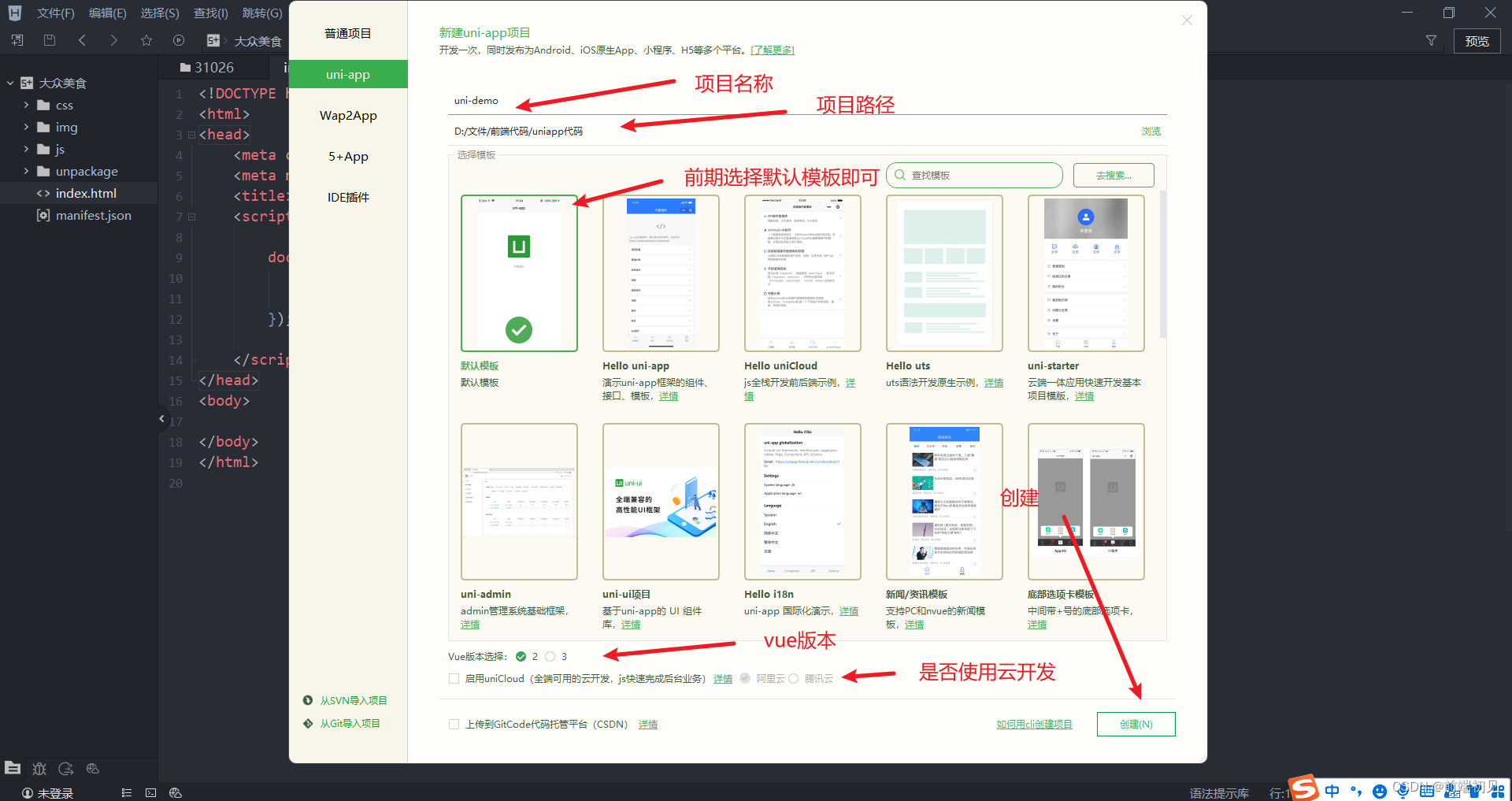Screen dimensions: 1512x801
Task: Close the new project dialog
Action: pos(1187,20)
